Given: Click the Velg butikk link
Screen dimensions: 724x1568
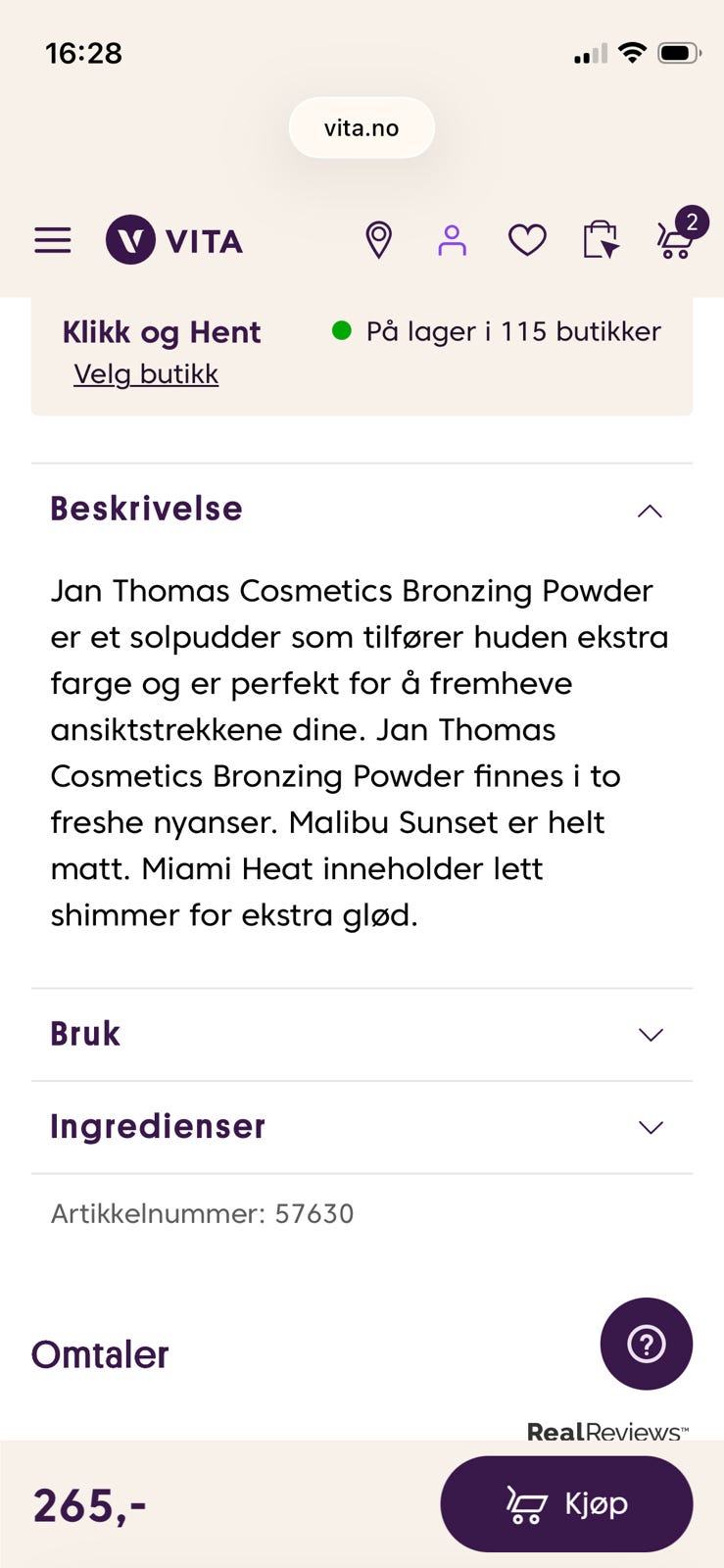Looking at the screenshot, I should coord(146,374).
